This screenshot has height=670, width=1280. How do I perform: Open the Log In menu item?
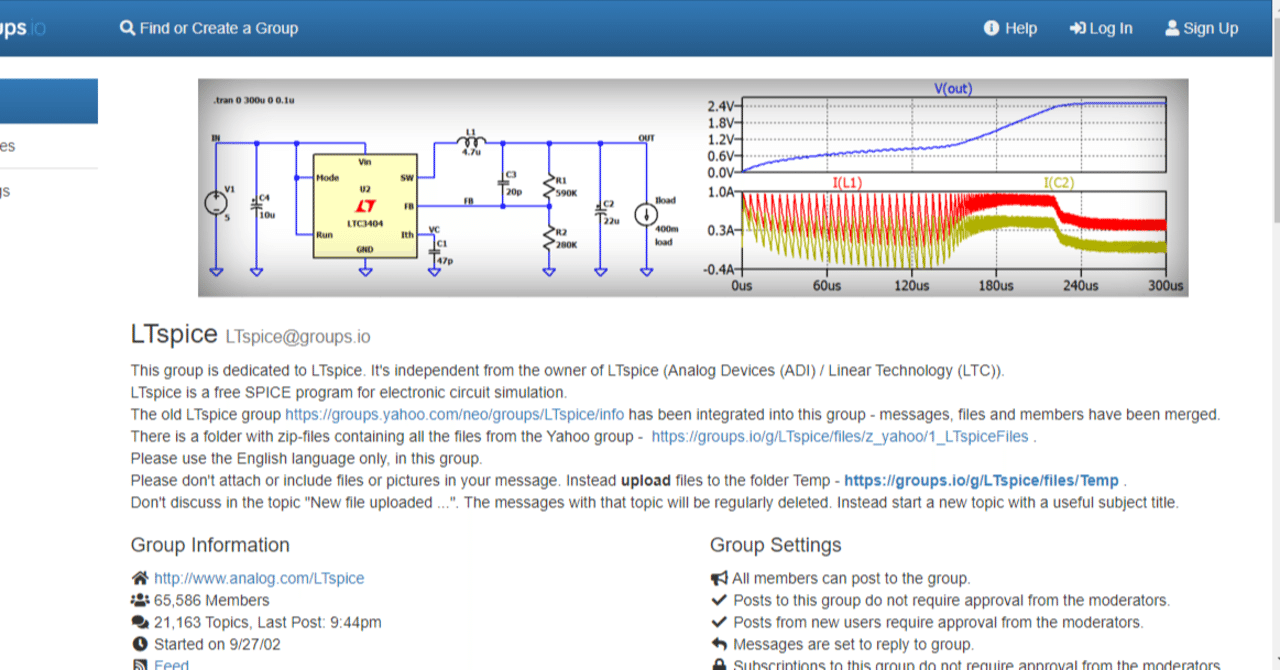pos(1101,28)
